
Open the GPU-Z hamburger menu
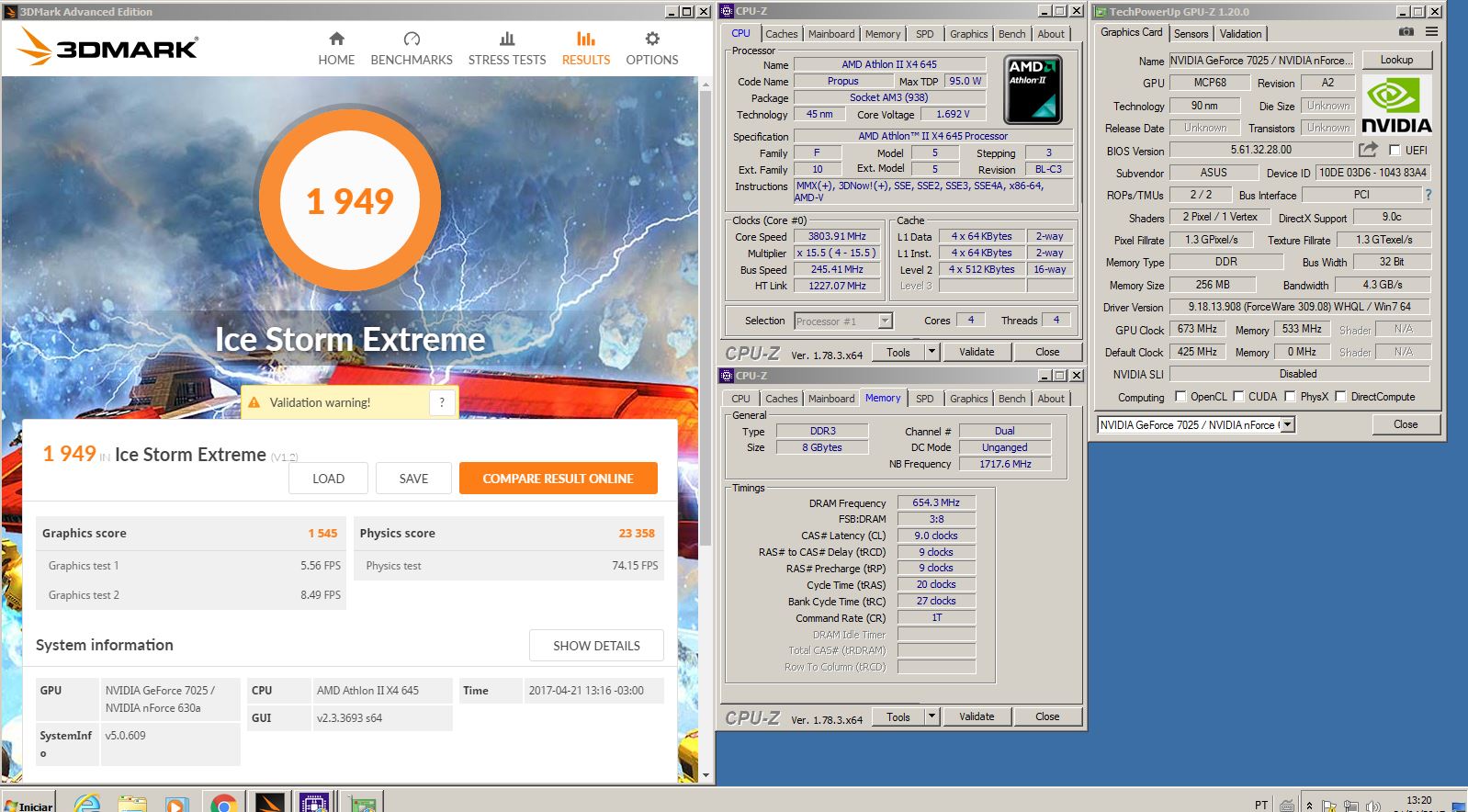(x=1431, y=32)
